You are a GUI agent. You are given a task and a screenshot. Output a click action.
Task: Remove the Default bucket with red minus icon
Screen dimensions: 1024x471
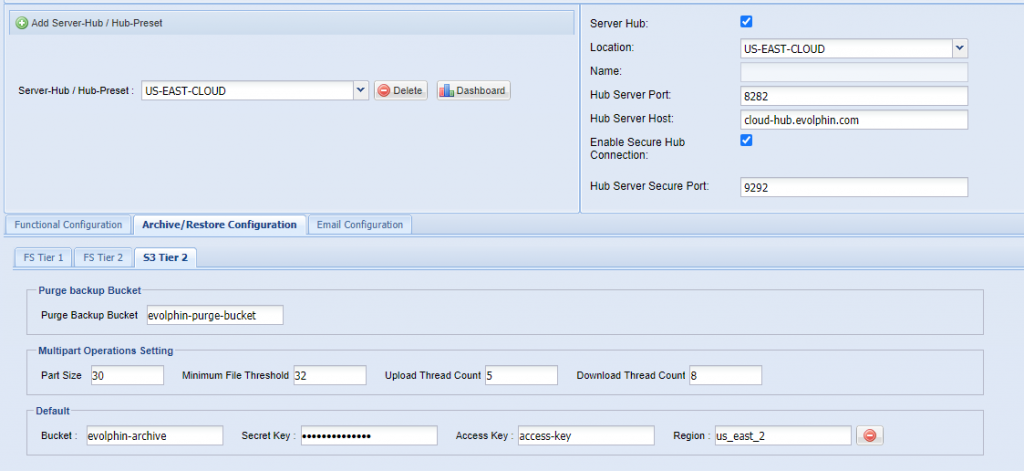(x=870, y=436)
